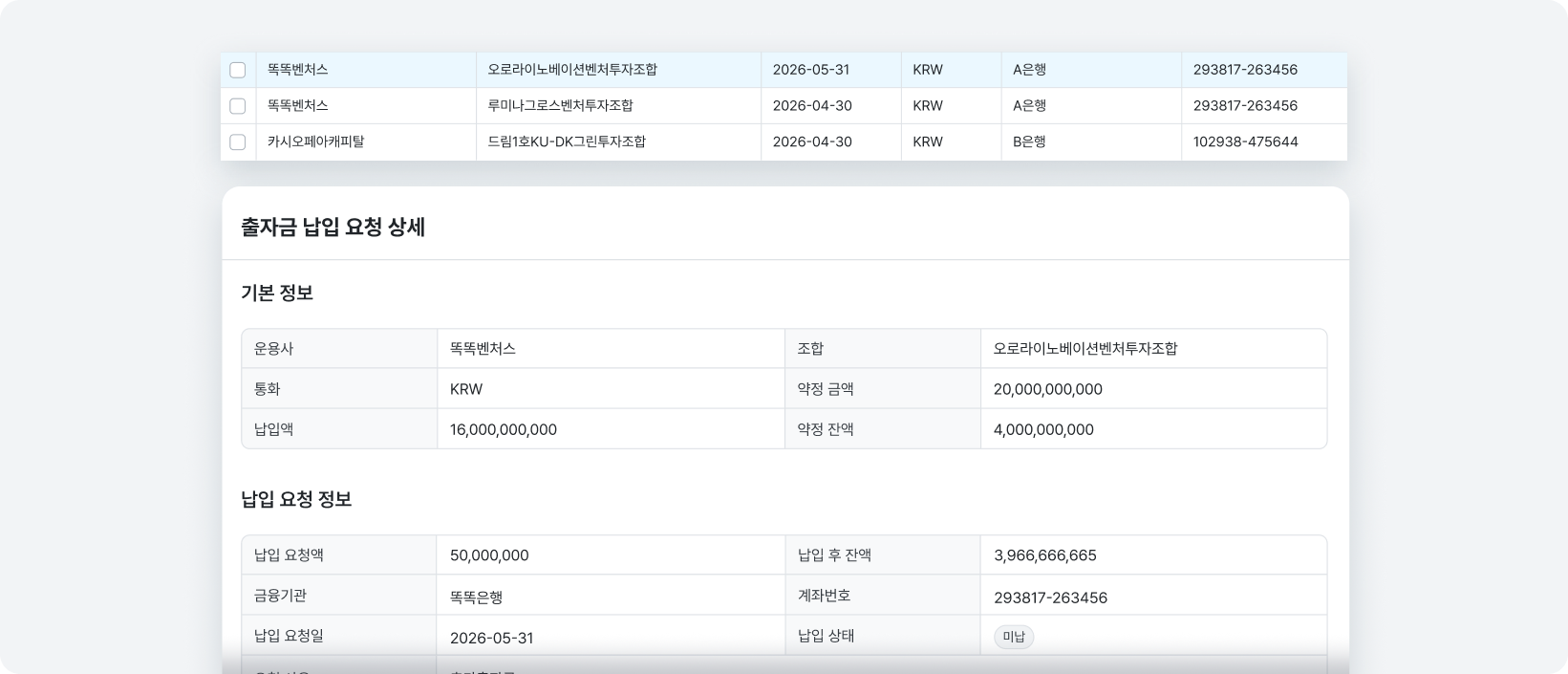This screenshot has width=1568, height=674.
Task: Click 약정 잔액 value 4,000,000,000
Action: (1043, 430)
